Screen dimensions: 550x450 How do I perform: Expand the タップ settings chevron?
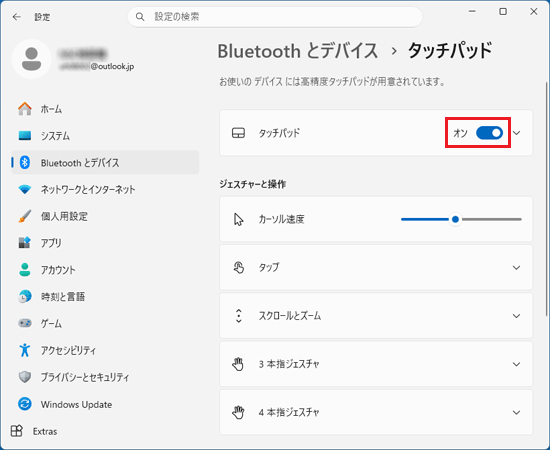coord(516,268)
